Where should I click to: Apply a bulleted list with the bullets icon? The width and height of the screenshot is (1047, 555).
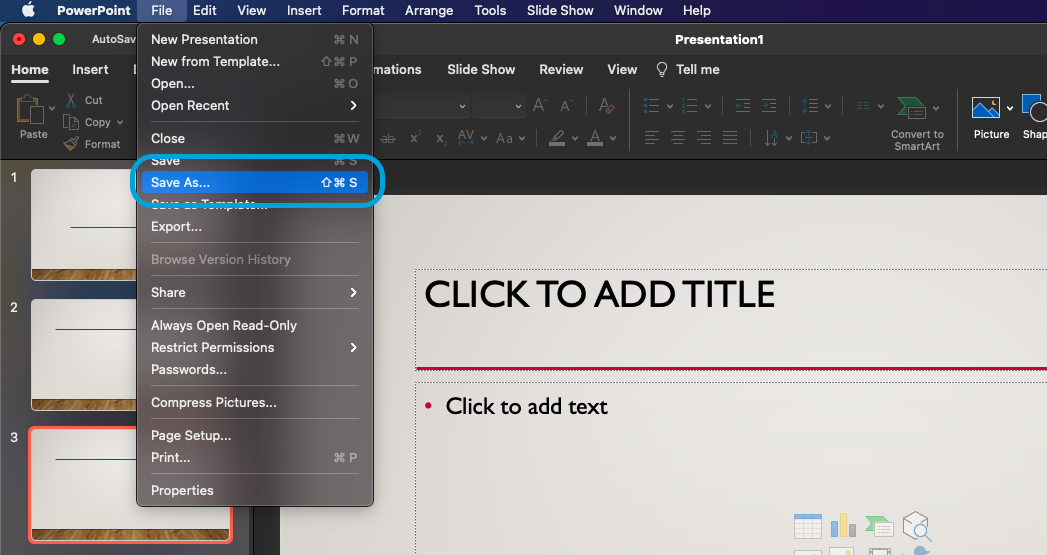click(652, 106)
